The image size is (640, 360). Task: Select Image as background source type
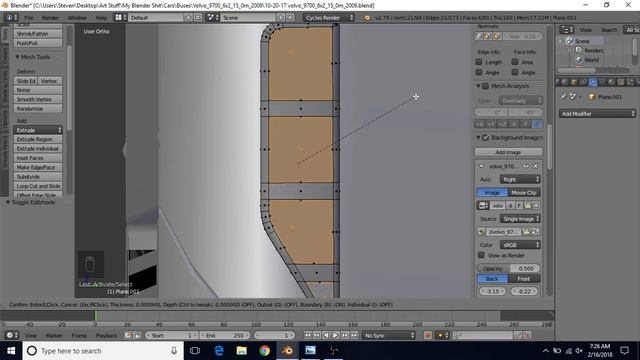pyautogui.click(x=492, y=193)
